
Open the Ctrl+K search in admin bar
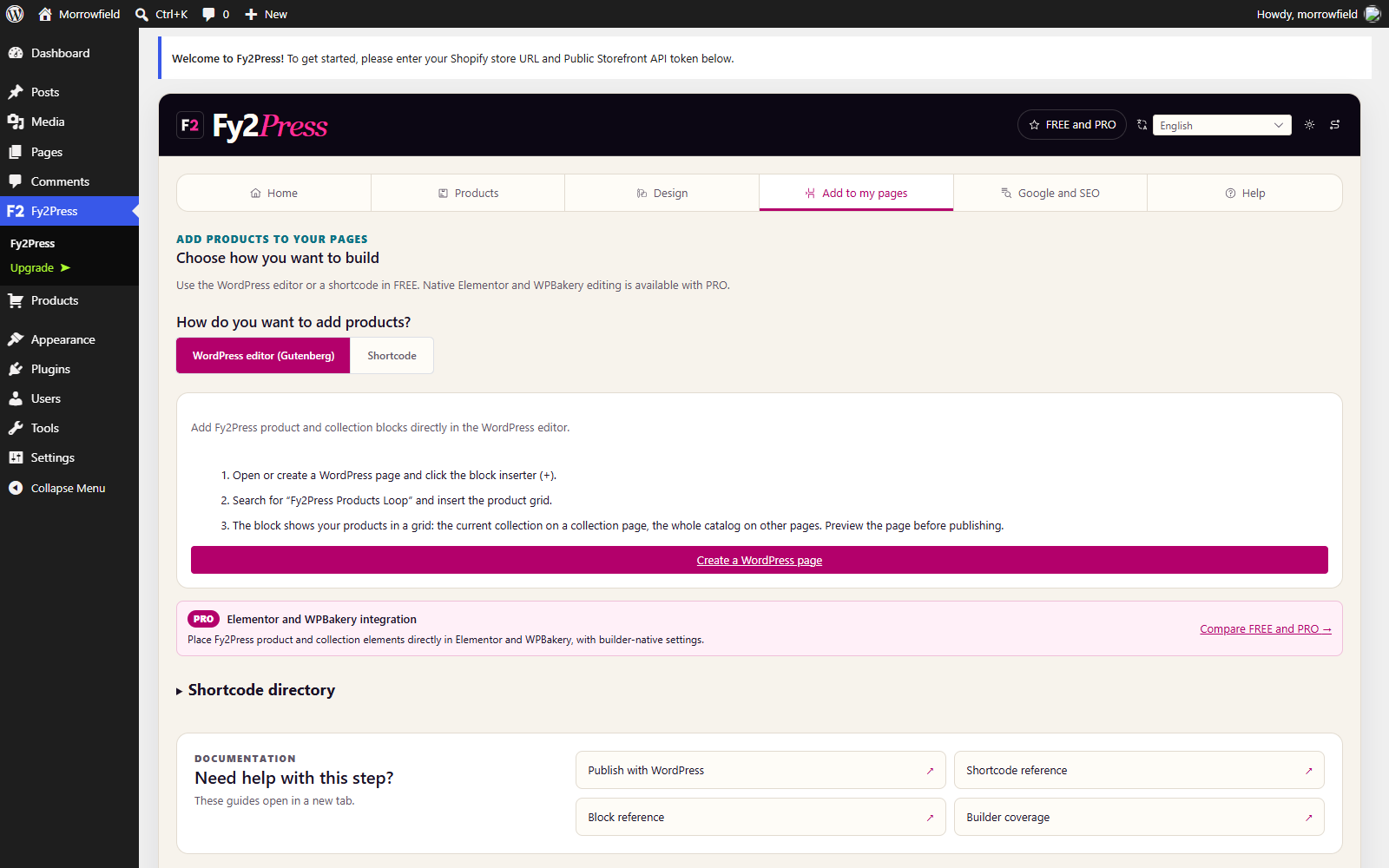161,14
